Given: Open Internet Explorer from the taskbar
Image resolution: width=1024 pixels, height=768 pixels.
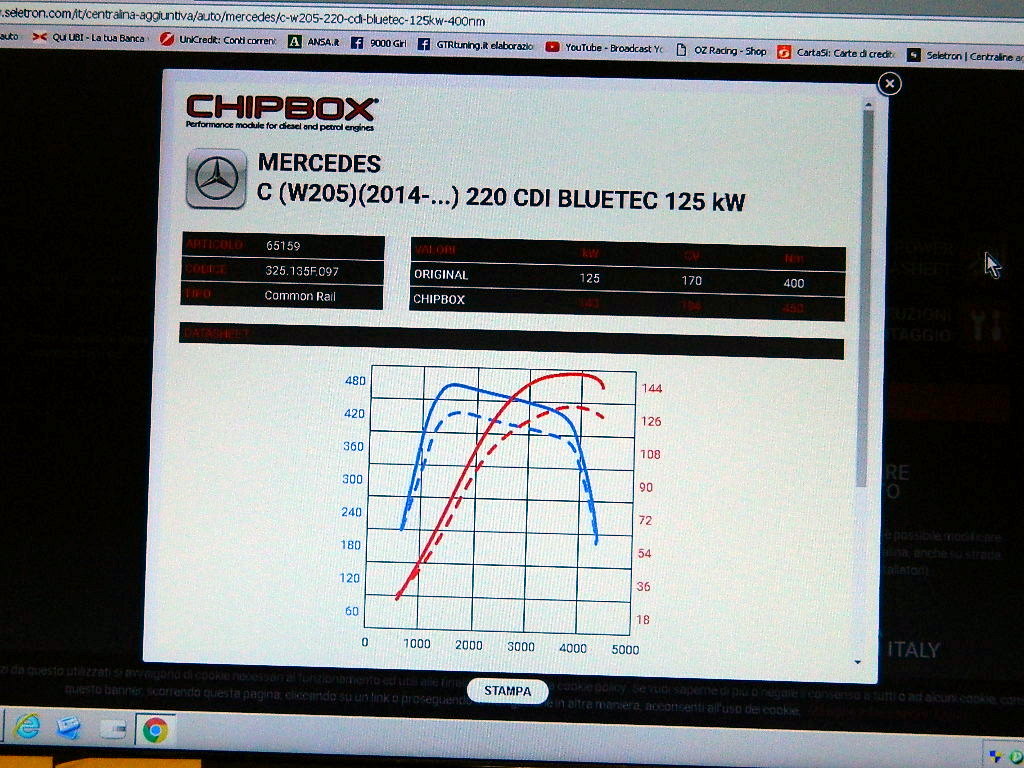Looking at the screenshot, I should pyautogui.click(x=26, y=726).
